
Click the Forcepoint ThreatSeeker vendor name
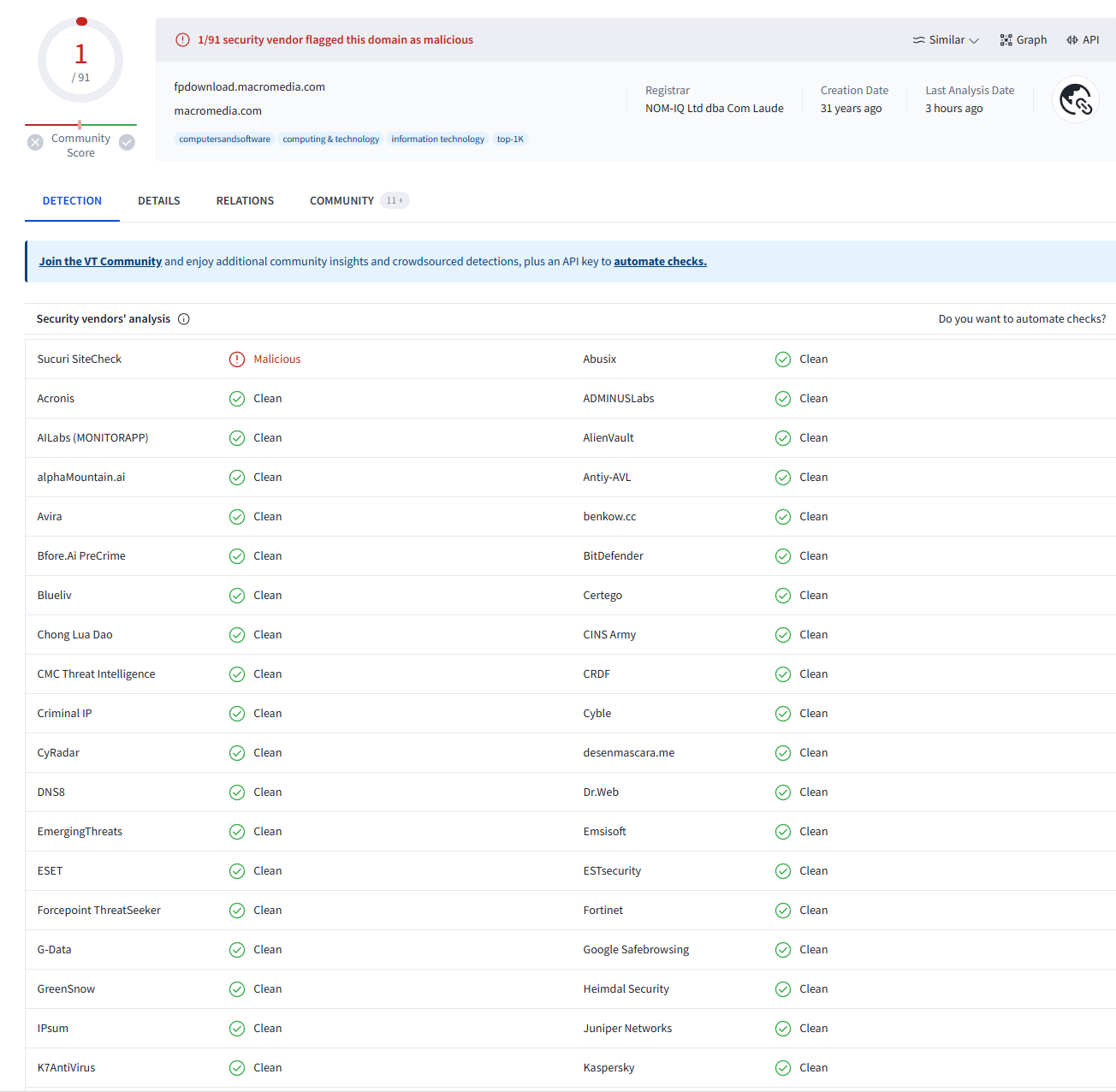coord(99,911)
